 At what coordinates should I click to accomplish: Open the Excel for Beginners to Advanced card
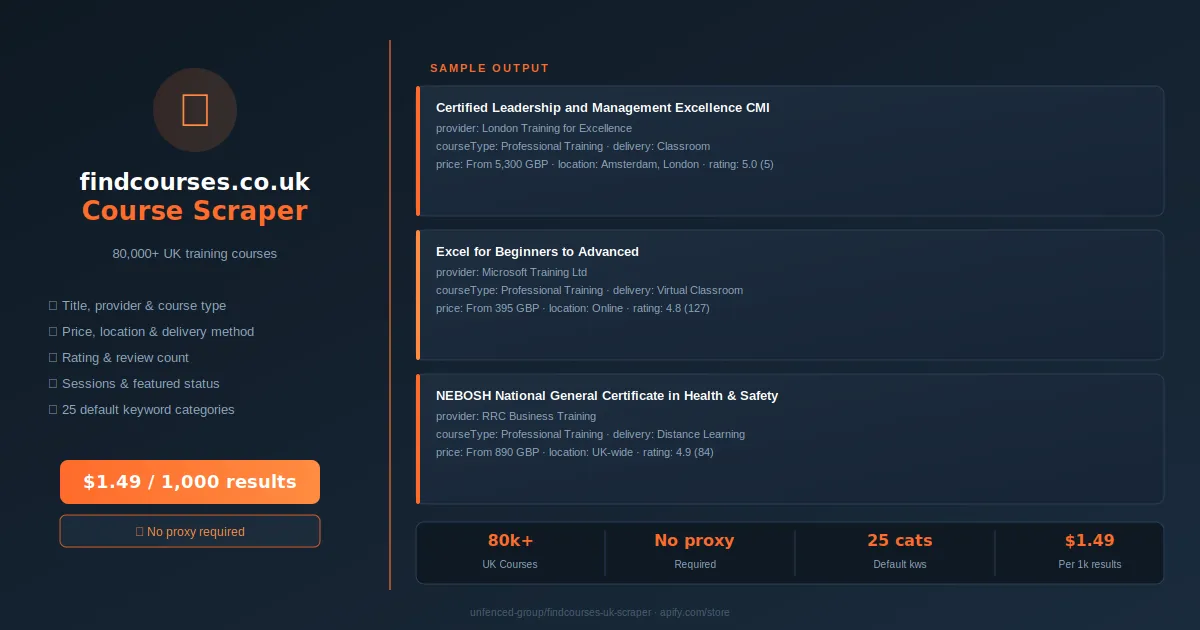point(790,295)
